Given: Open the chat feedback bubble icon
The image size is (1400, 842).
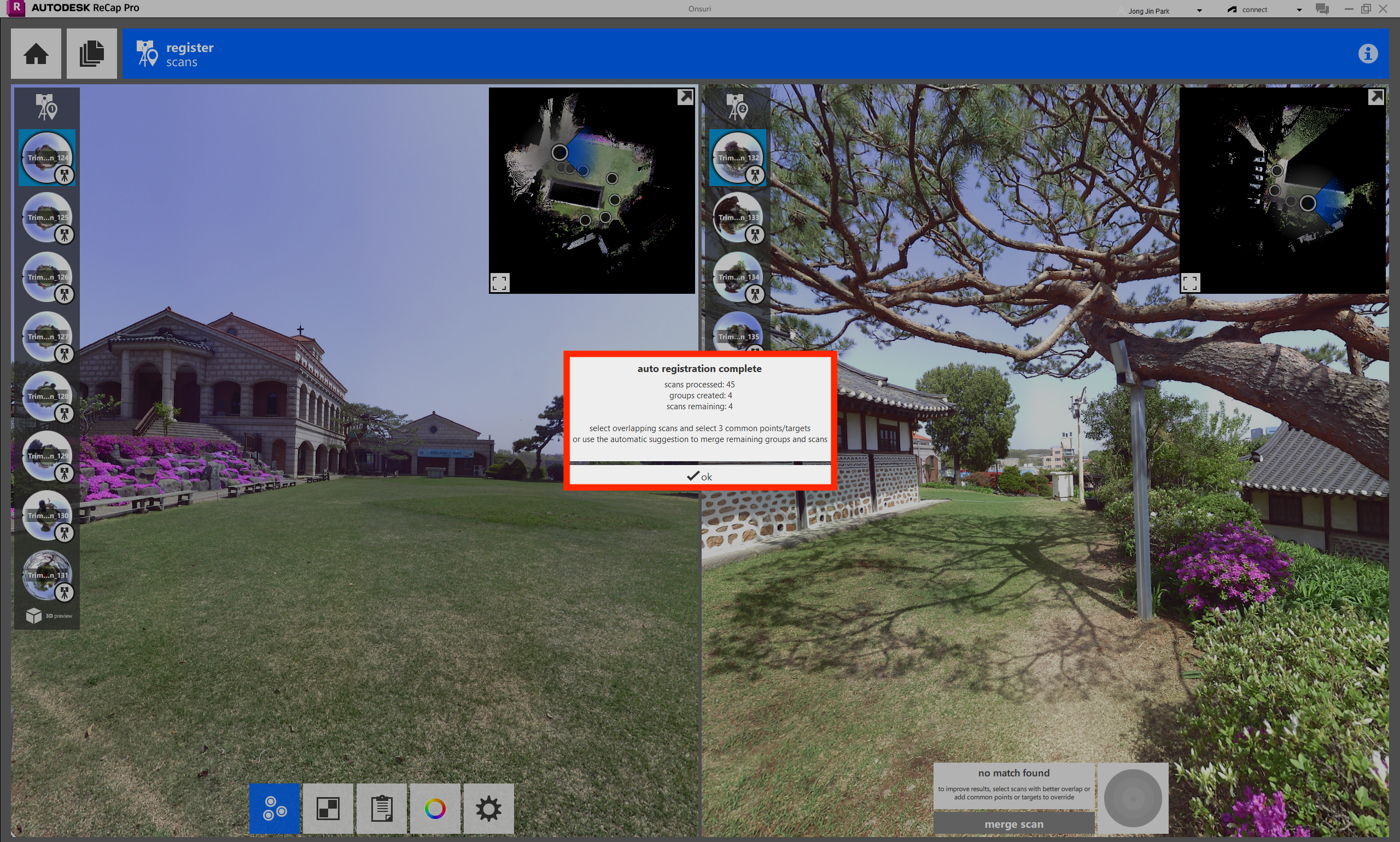Looking at the screenshot, I should click(x=1322, y=9).
